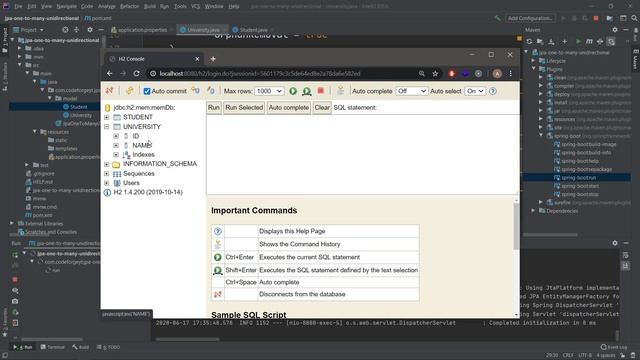Select spring-boot:run in Maven panel

[x=579, y=178]
